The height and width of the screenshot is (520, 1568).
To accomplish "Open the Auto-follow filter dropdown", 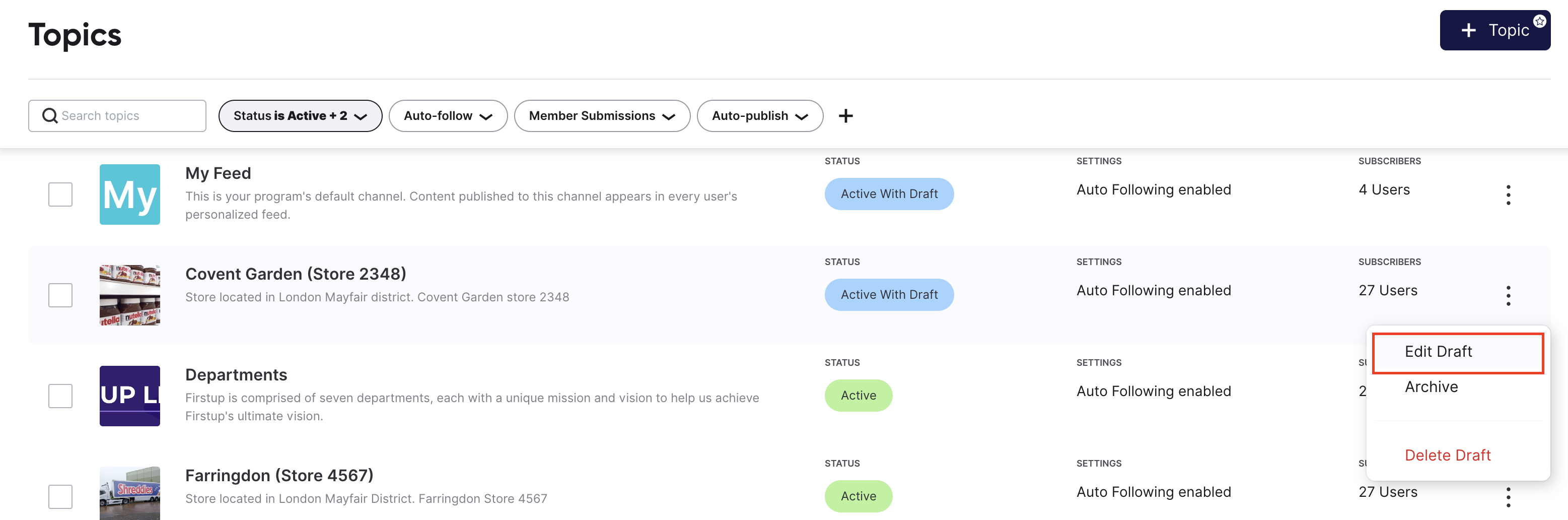I will coord(448,116).
